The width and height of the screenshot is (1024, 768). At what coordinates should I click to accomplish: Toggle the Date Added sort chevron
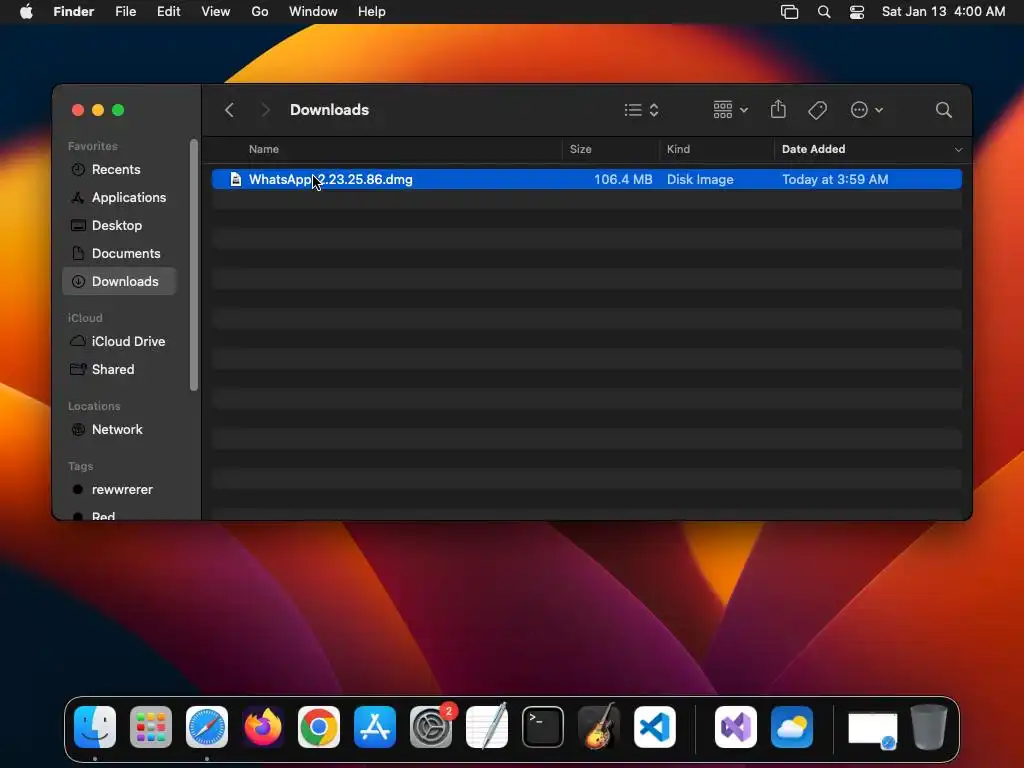(958, 150)
